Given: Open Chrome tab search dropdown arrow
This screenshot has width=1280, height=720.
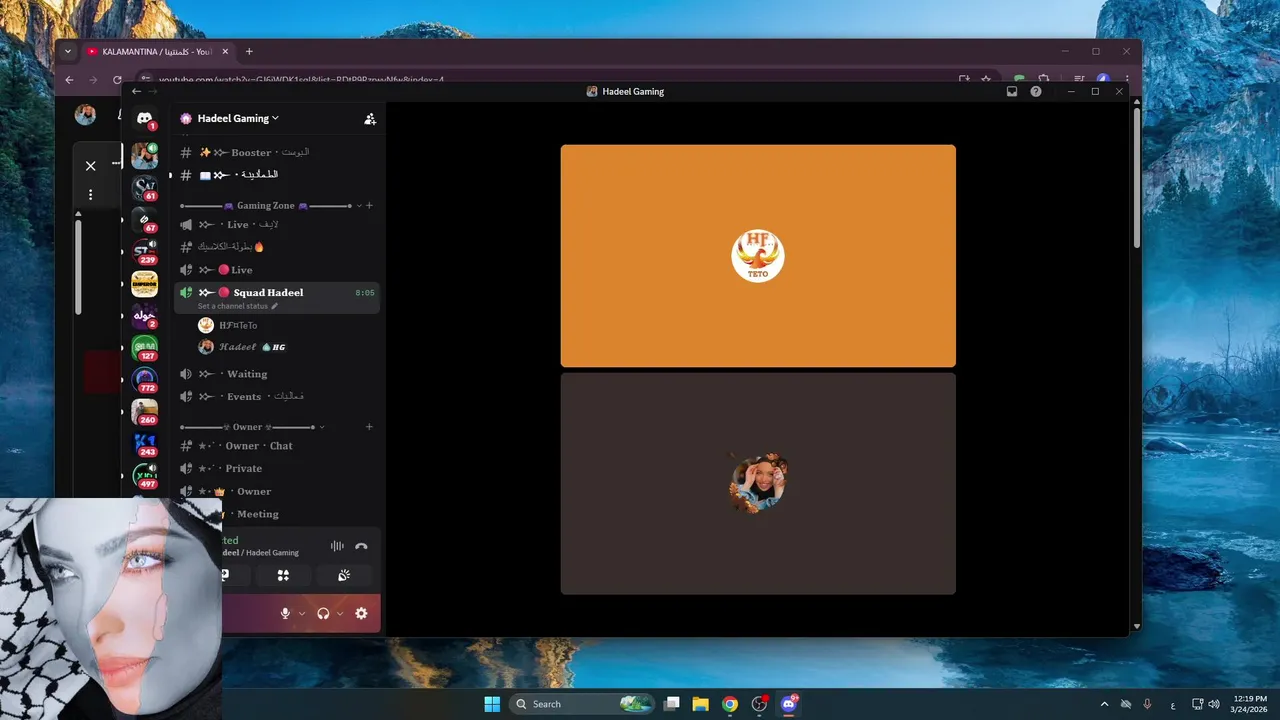Looking at the screenshot, I should 68,51.
